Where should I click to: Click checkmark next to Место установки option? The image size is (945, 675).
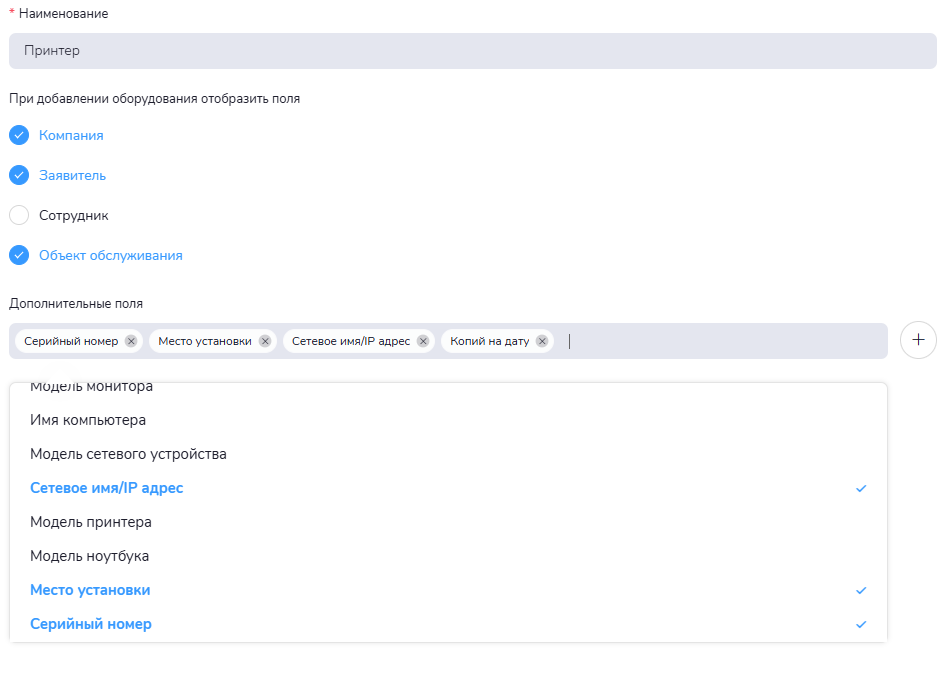861,591
